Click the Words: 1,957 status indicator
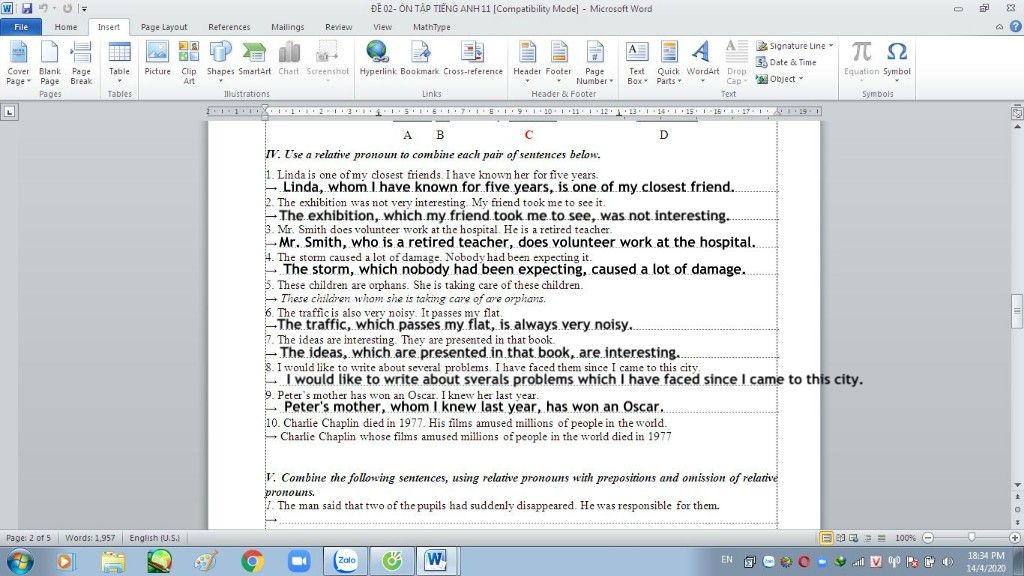The width and height of the screenshot is (1024, 576). tap(90, 538)
